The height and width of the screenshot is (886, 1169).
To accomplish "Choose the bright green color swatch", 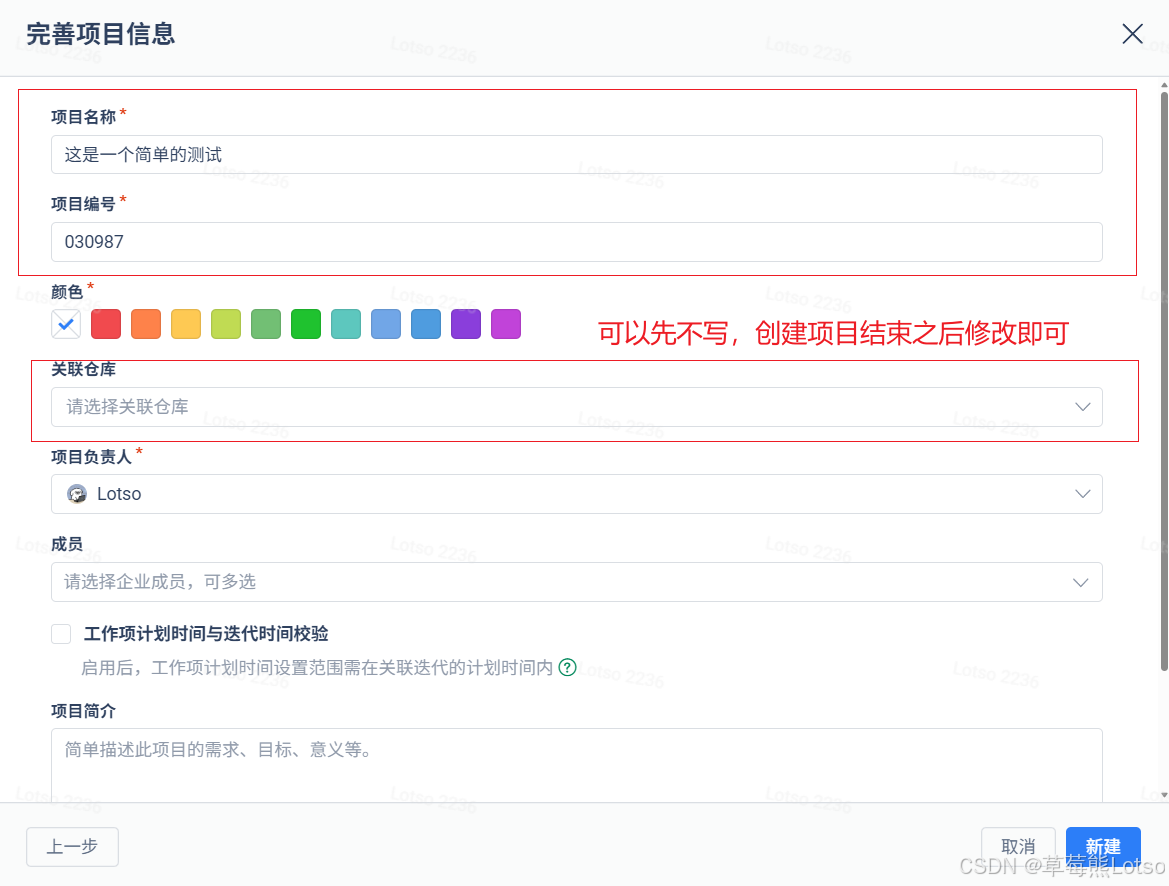I will (306, 324).
